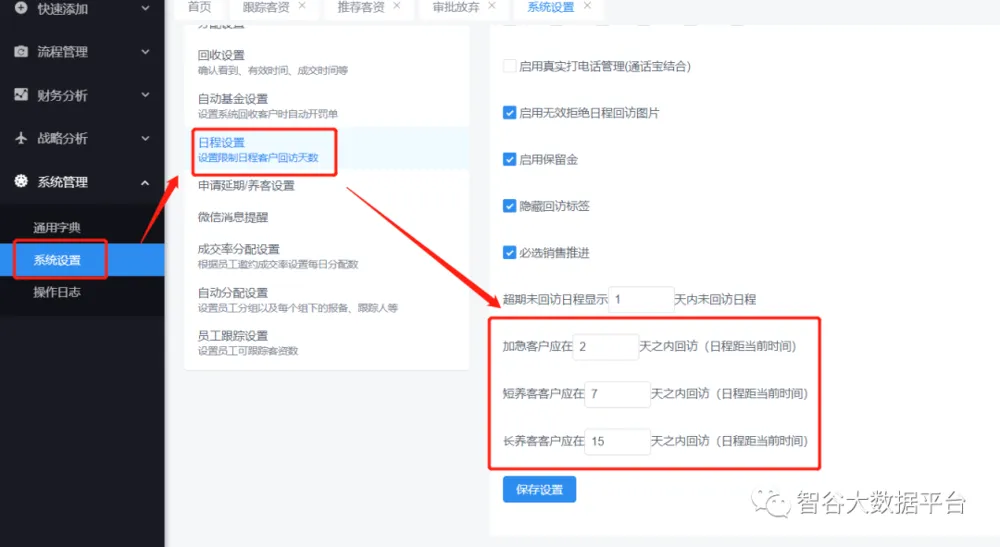Click the gear icon beside 系统管理

coord(21,182)
